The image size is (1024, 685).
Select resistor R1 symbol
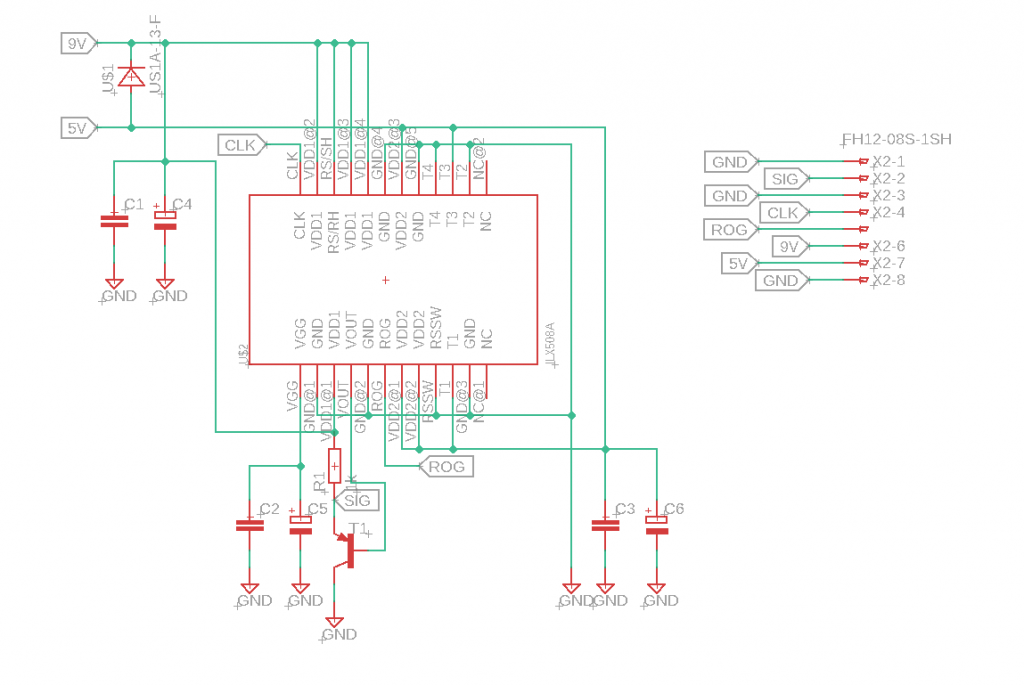click(x=334, y=466)
